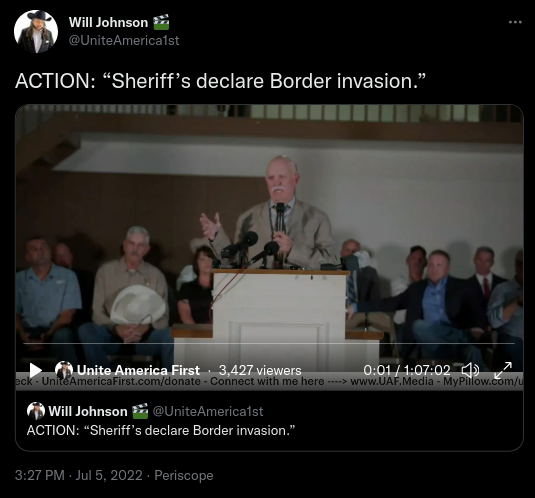Open the Periscope source link

click(x=184, y=475)
